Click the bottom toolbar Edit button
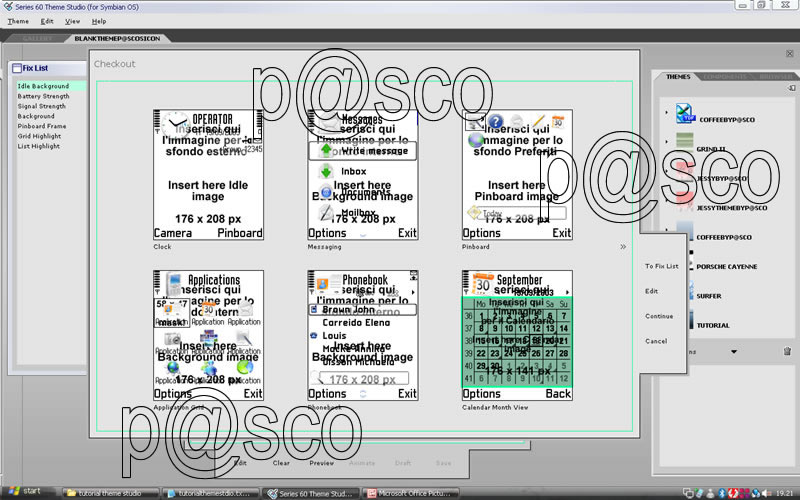The height and width of the screenshot is (500, 800). point(240,463)
